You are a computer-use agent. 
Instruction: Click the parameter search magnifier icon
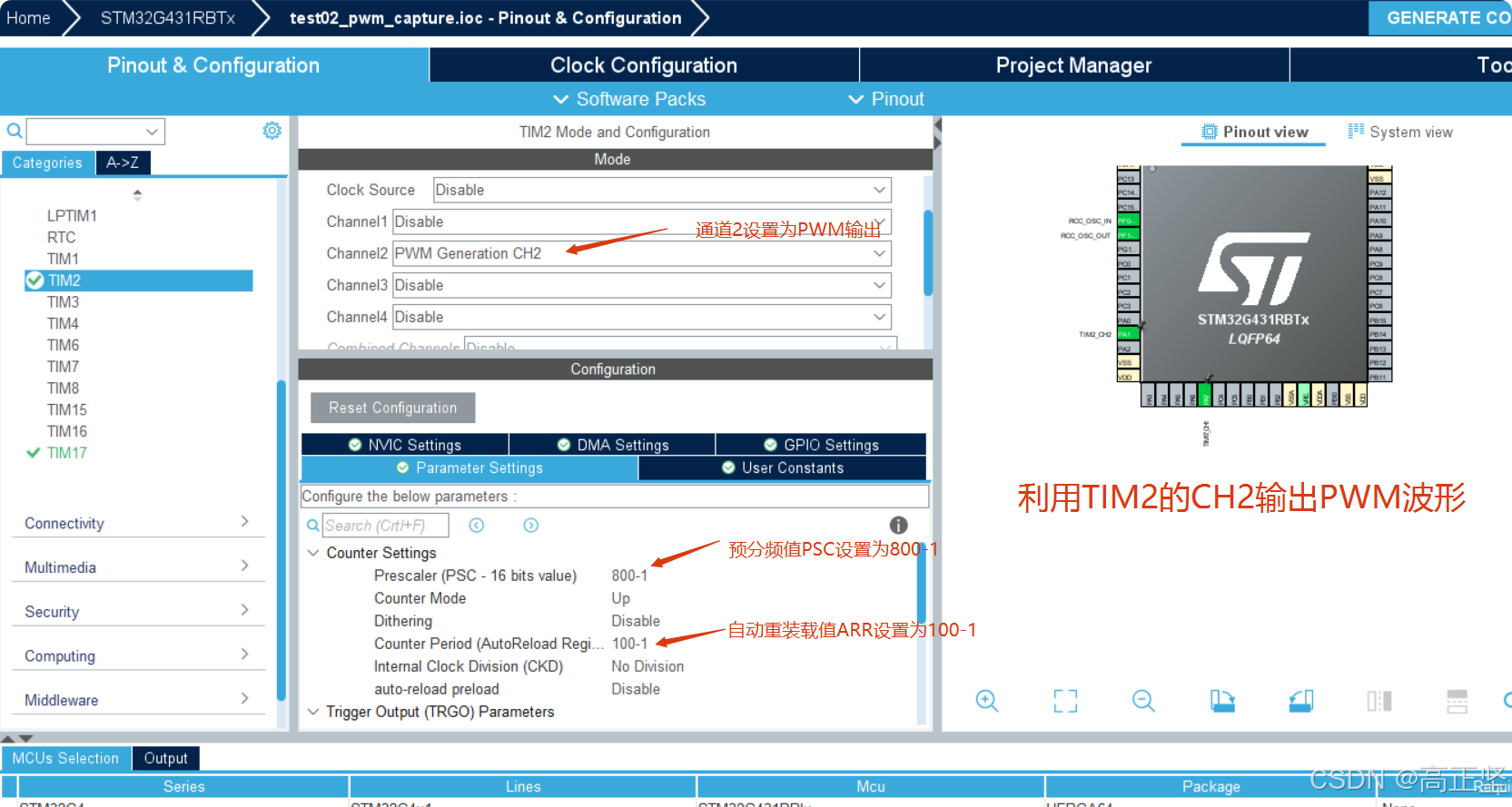[x=312, y=526]
